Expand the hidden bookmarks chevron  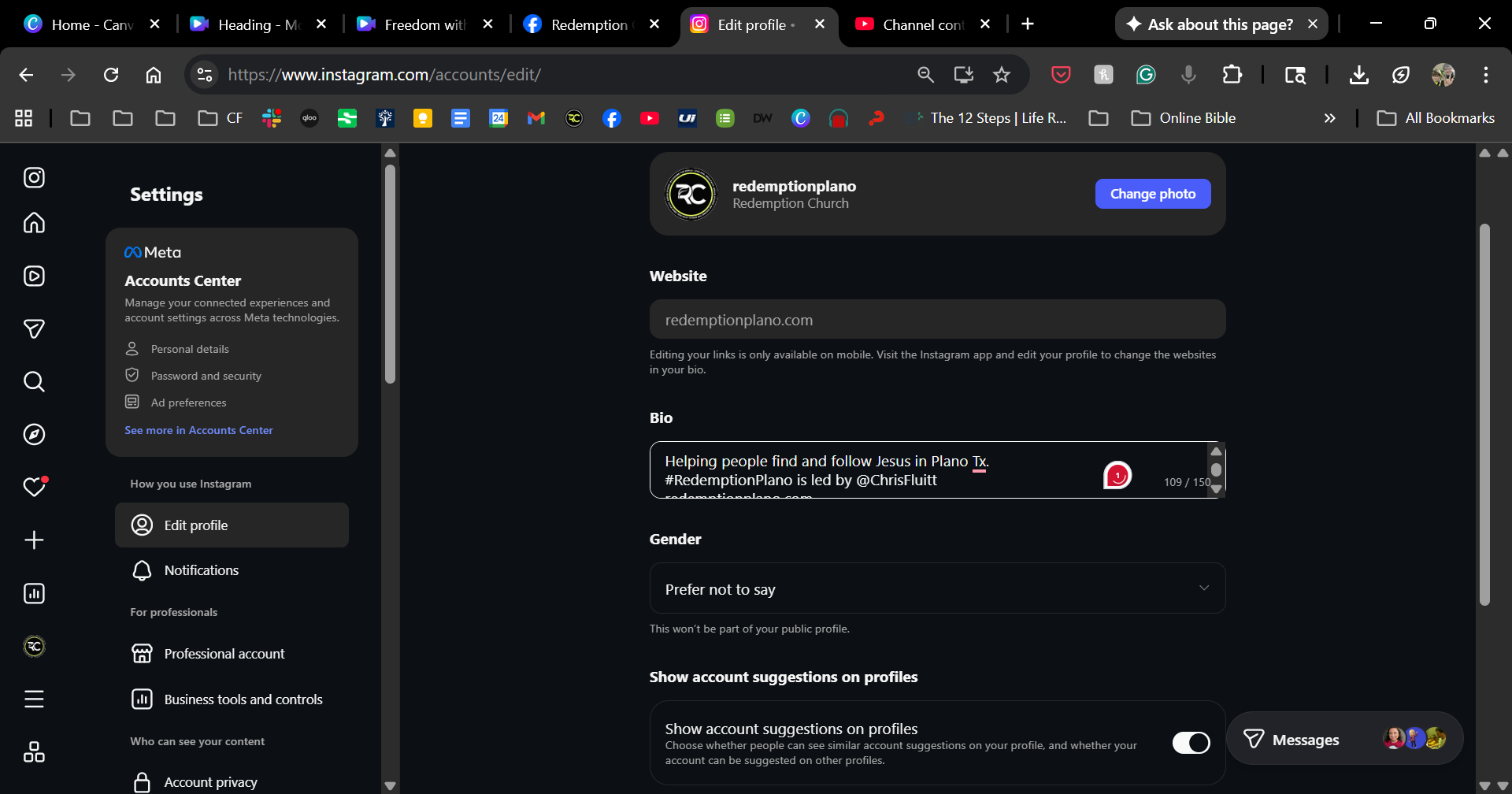1329,118
